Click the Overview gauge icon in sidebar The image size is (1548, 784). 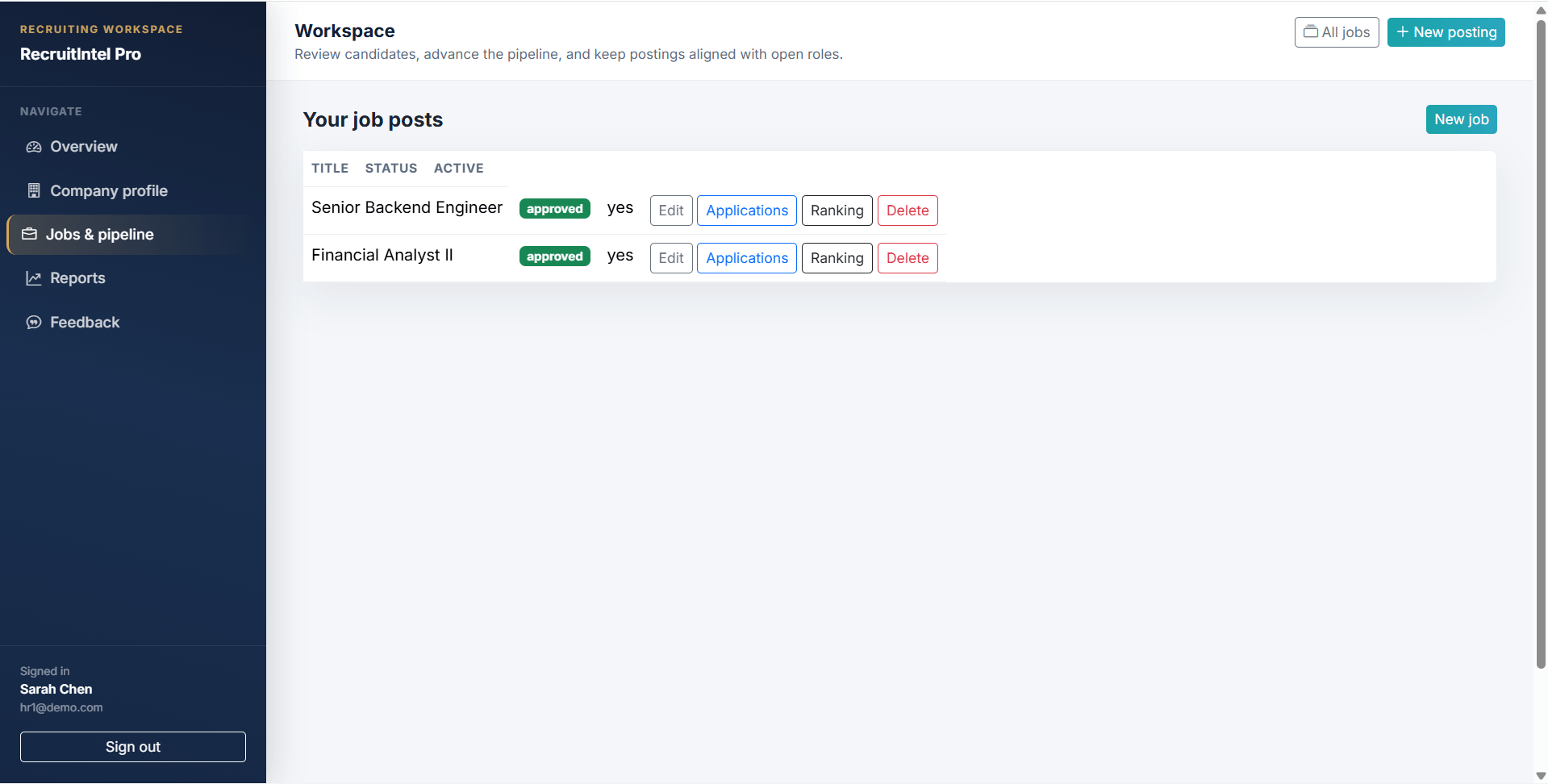[x=34, y=147]
